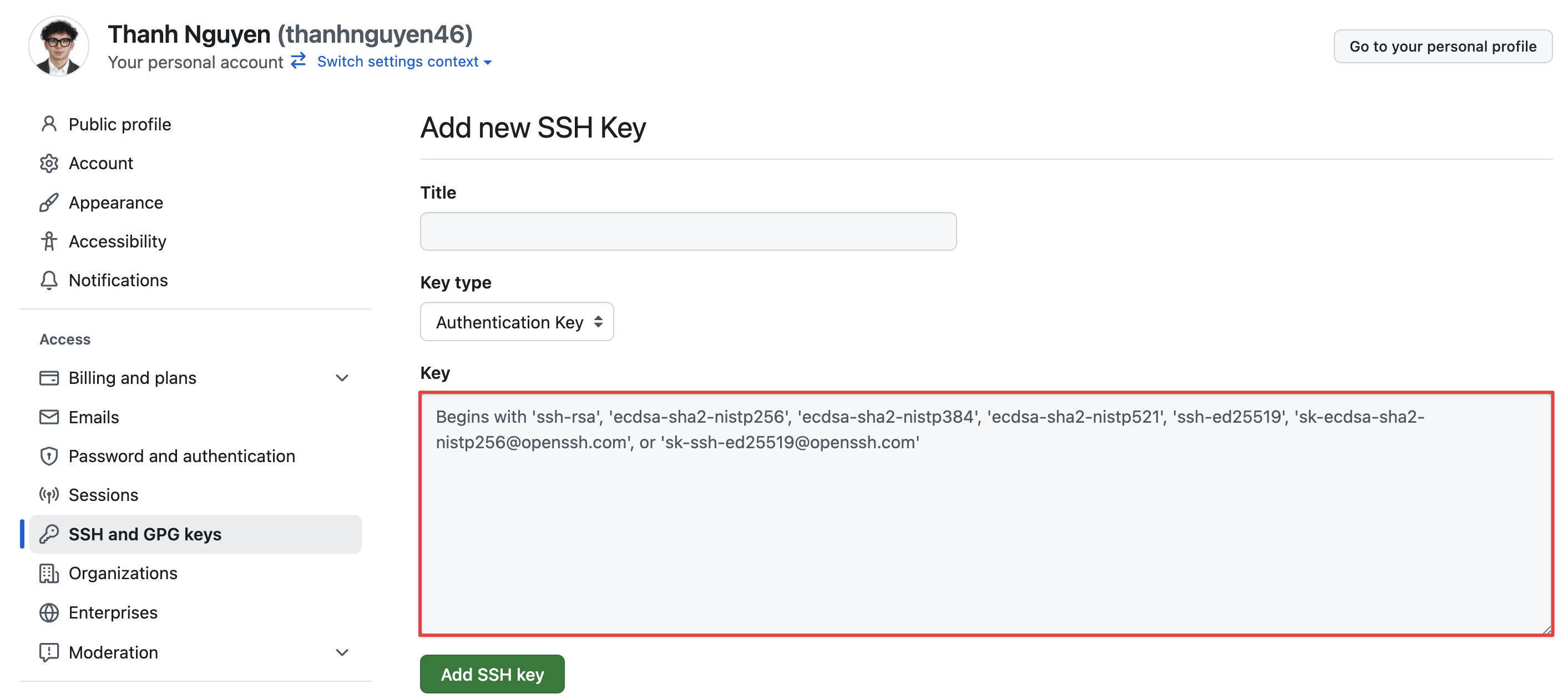Open the Moderation settings item
Viewport: 1568px width, 699px height.
(113, 653)
